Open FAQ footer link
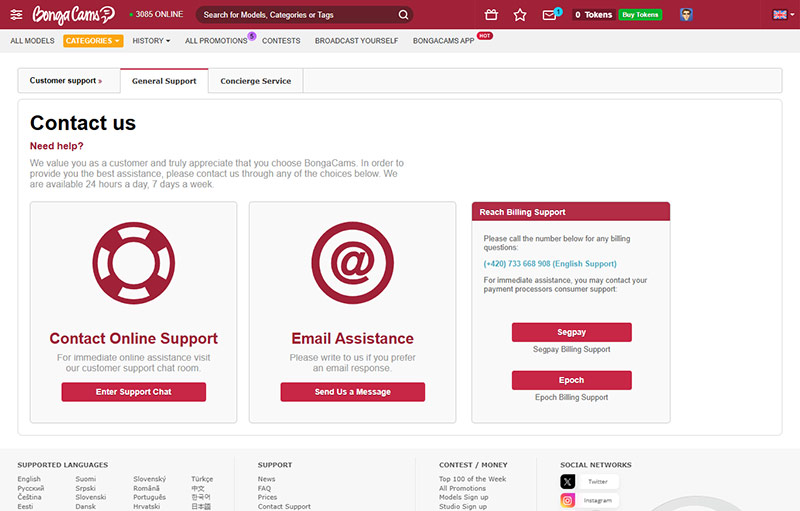This screenshot has width=800, height=511. [264, 488]
